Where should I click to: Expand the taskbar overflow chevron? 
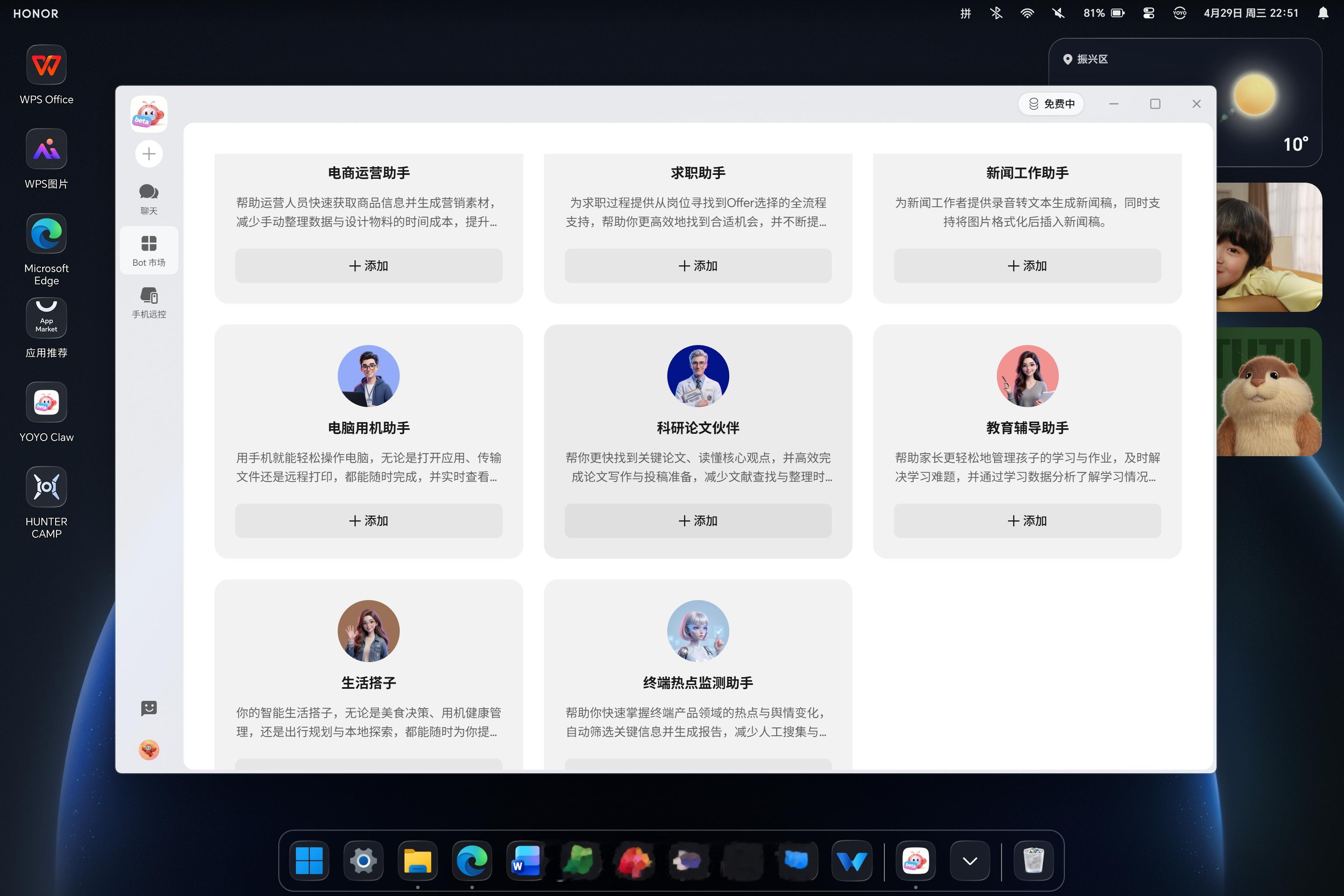click(969, 861)
